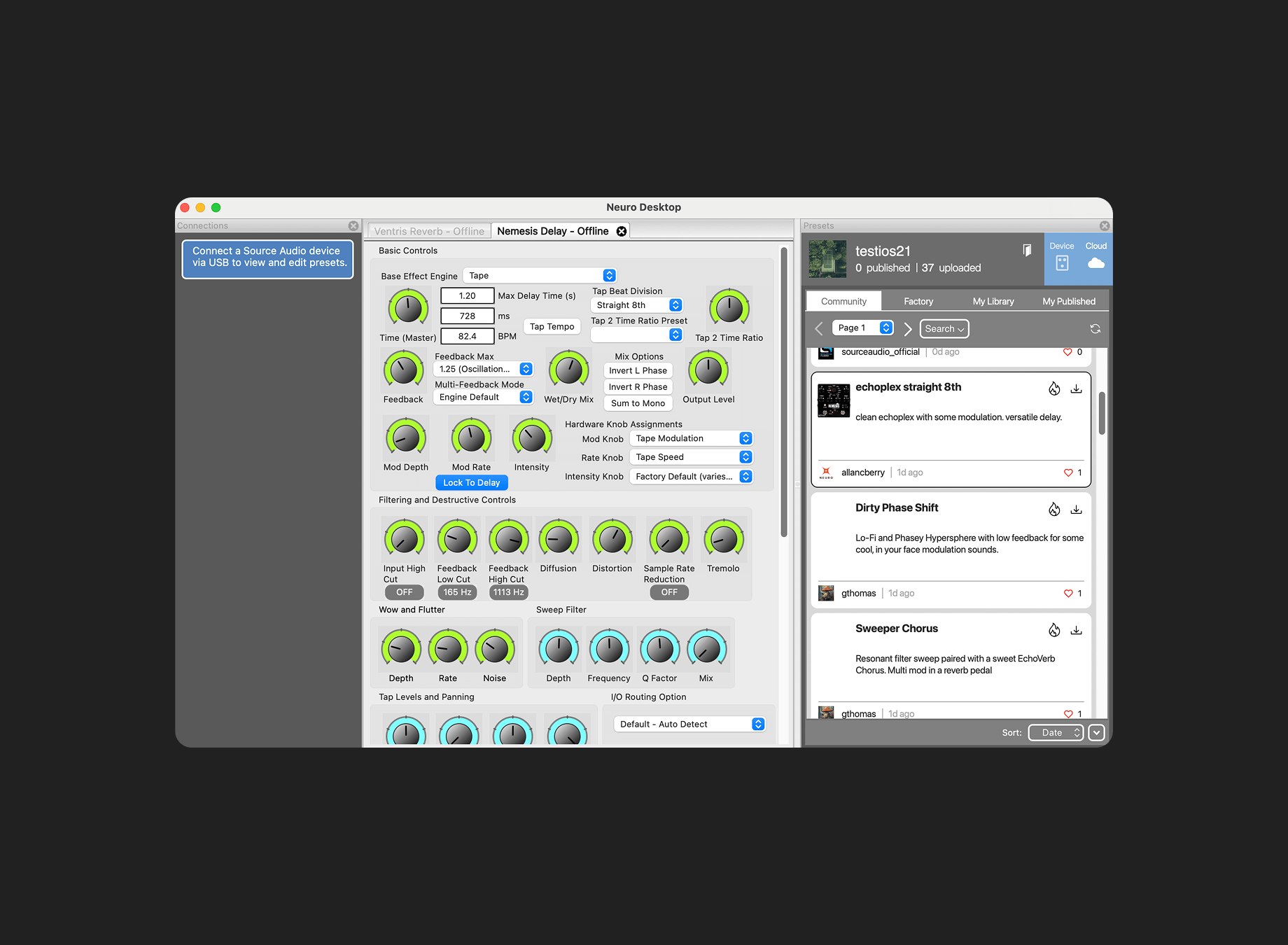Viewport: 1288px width, 945px height.
Task: Open the Search dropdown in presets
Action: click(x=944, y=329)
